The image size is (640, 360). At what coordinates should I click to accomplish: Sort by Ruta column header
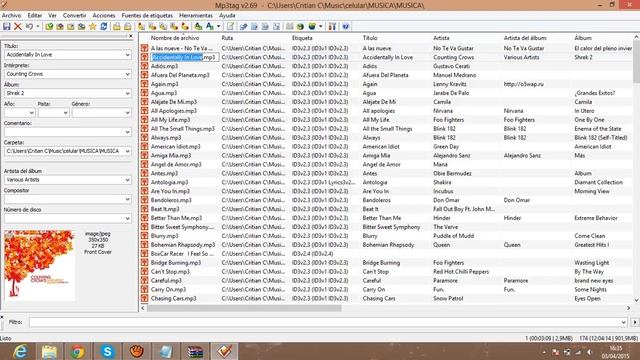[227, 38]
